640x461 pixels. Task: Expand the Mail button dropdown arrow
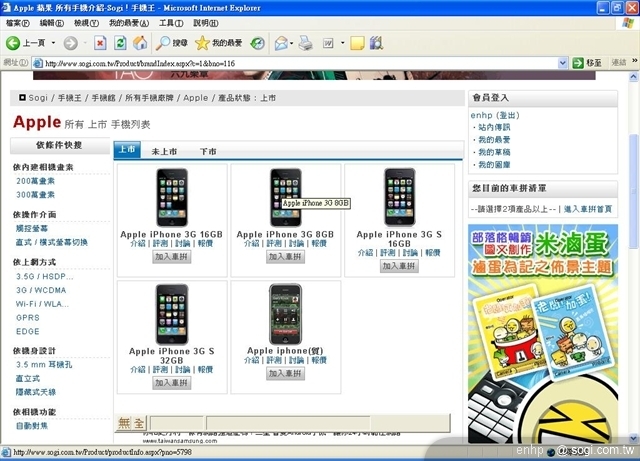[x=291, y=43]
